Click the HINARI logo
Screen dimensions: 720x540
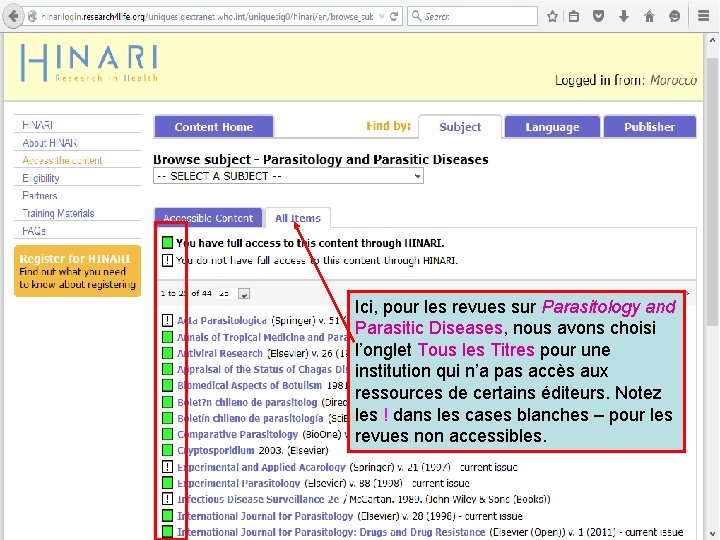[89, 63]
